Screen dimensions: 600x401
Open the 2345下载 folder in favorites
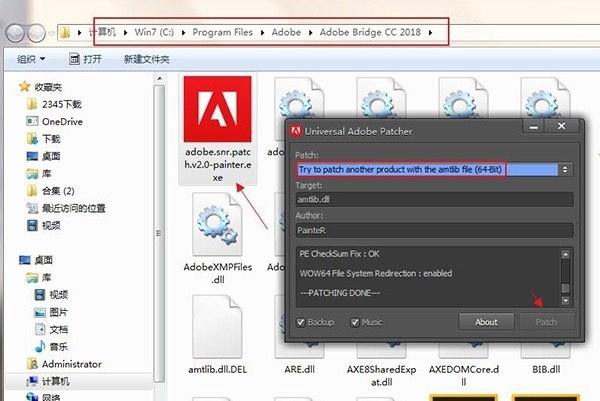point(54,104)
